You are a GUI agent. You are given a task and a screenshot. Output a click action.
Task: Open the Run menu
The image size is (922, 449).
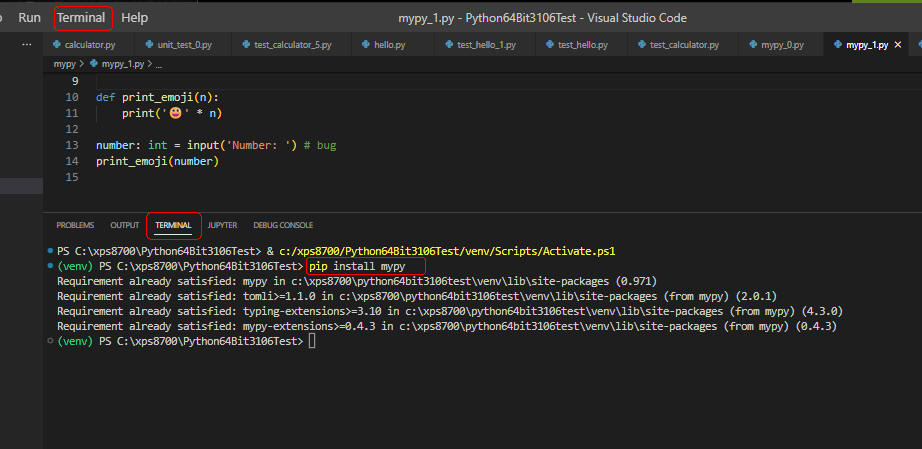pos(29,18)
